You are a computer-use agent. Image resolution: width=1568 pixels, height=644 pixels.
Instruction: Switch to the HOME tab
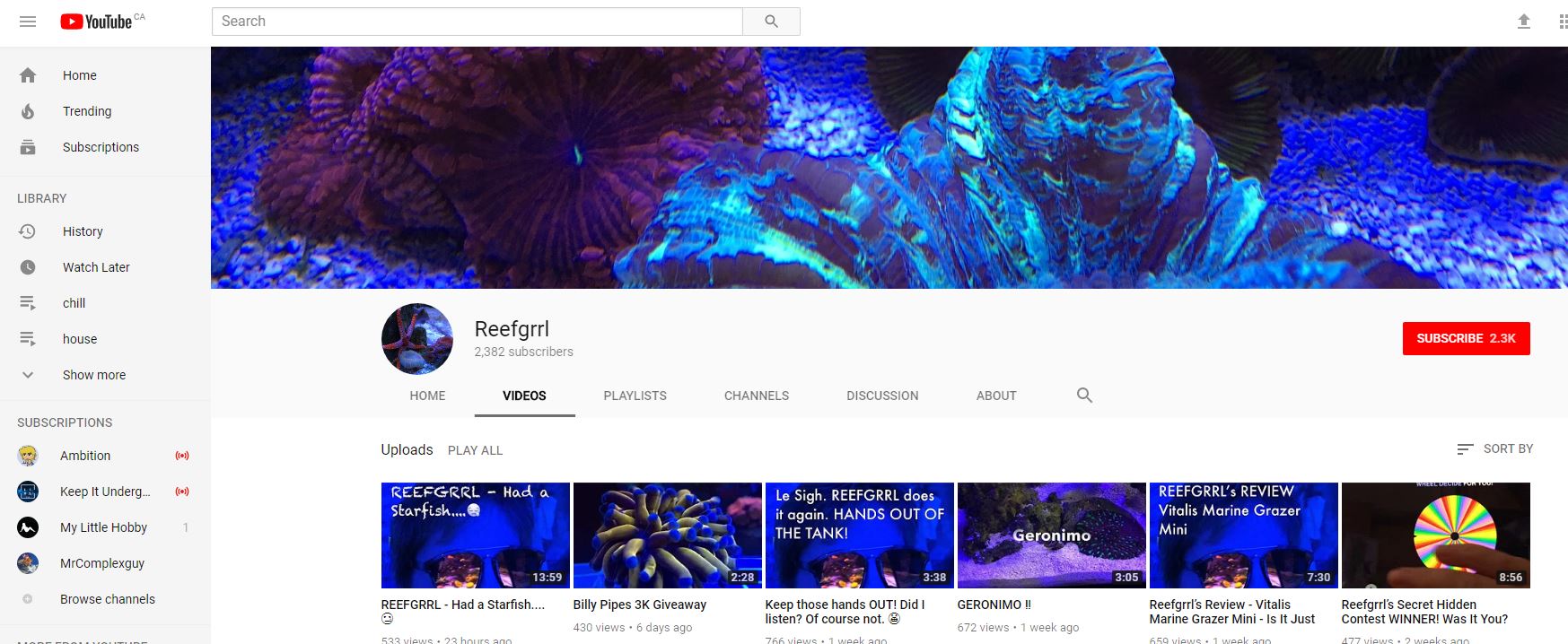tap(427, 396)
